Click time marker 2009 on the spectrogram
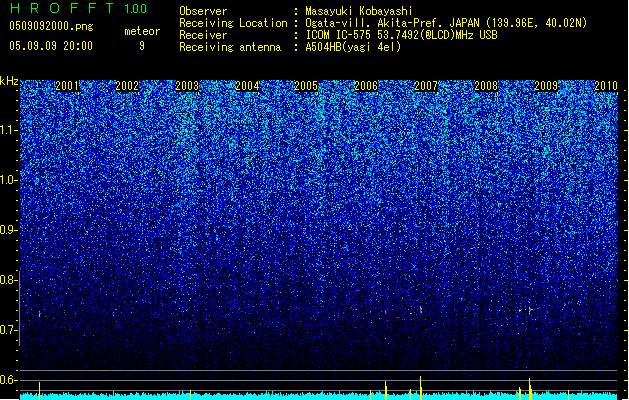Image resolution: width=629 pixels, height=400 pixels. [x=546, y=86]
